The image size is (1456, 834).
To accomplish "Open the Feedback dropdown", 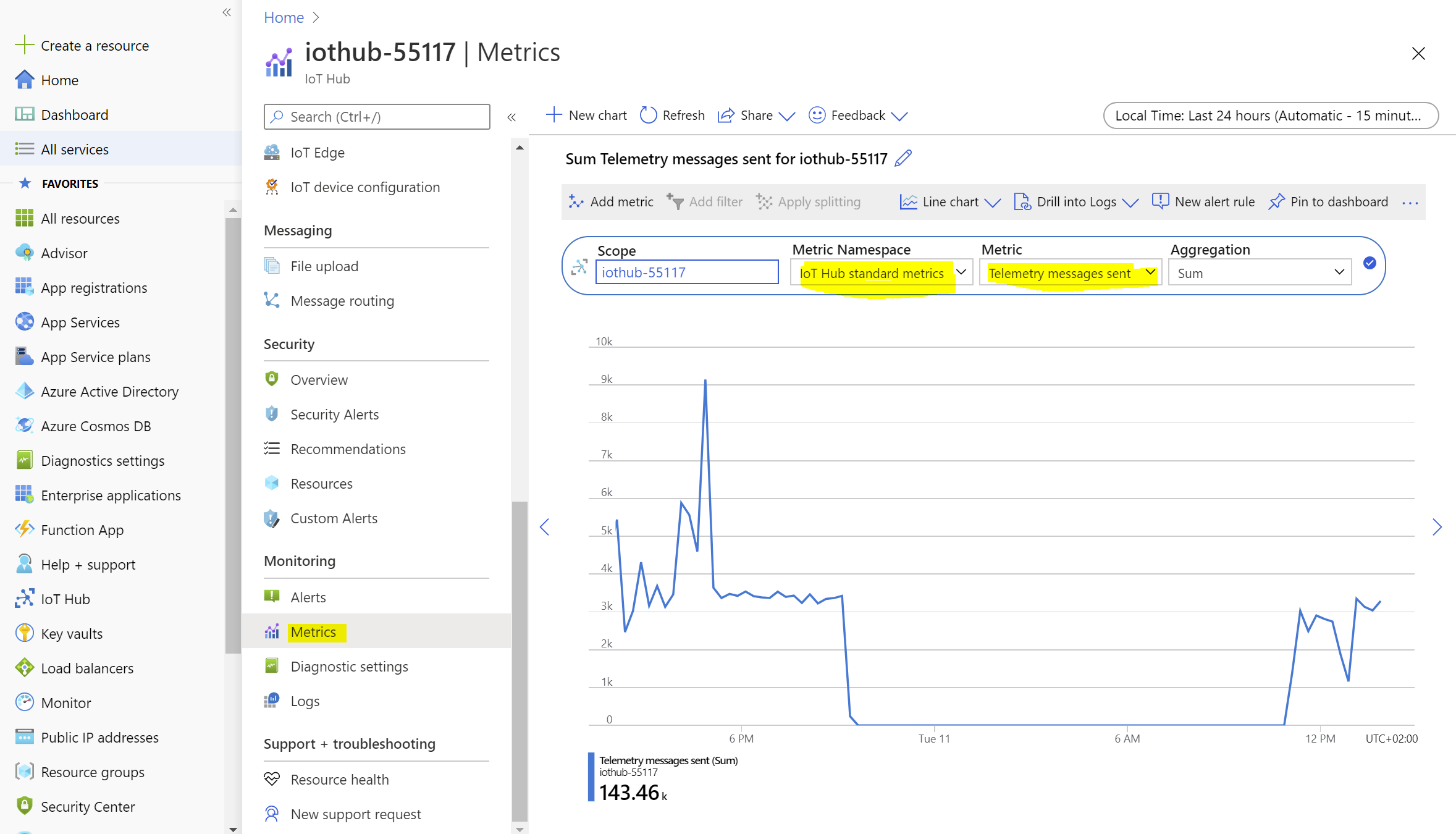I will 858,116.
